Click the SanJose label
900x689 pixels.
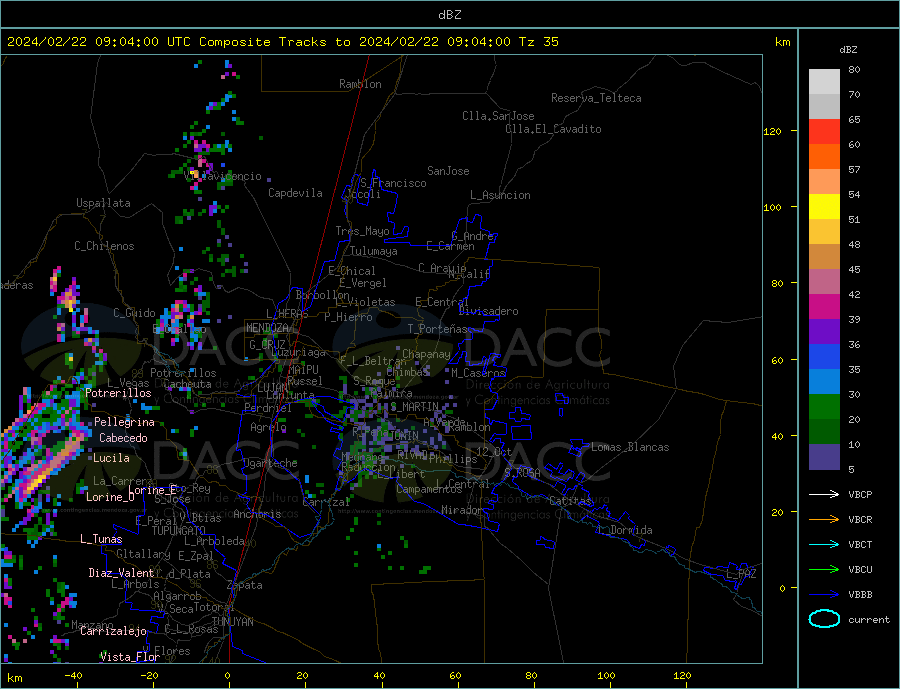448,171
